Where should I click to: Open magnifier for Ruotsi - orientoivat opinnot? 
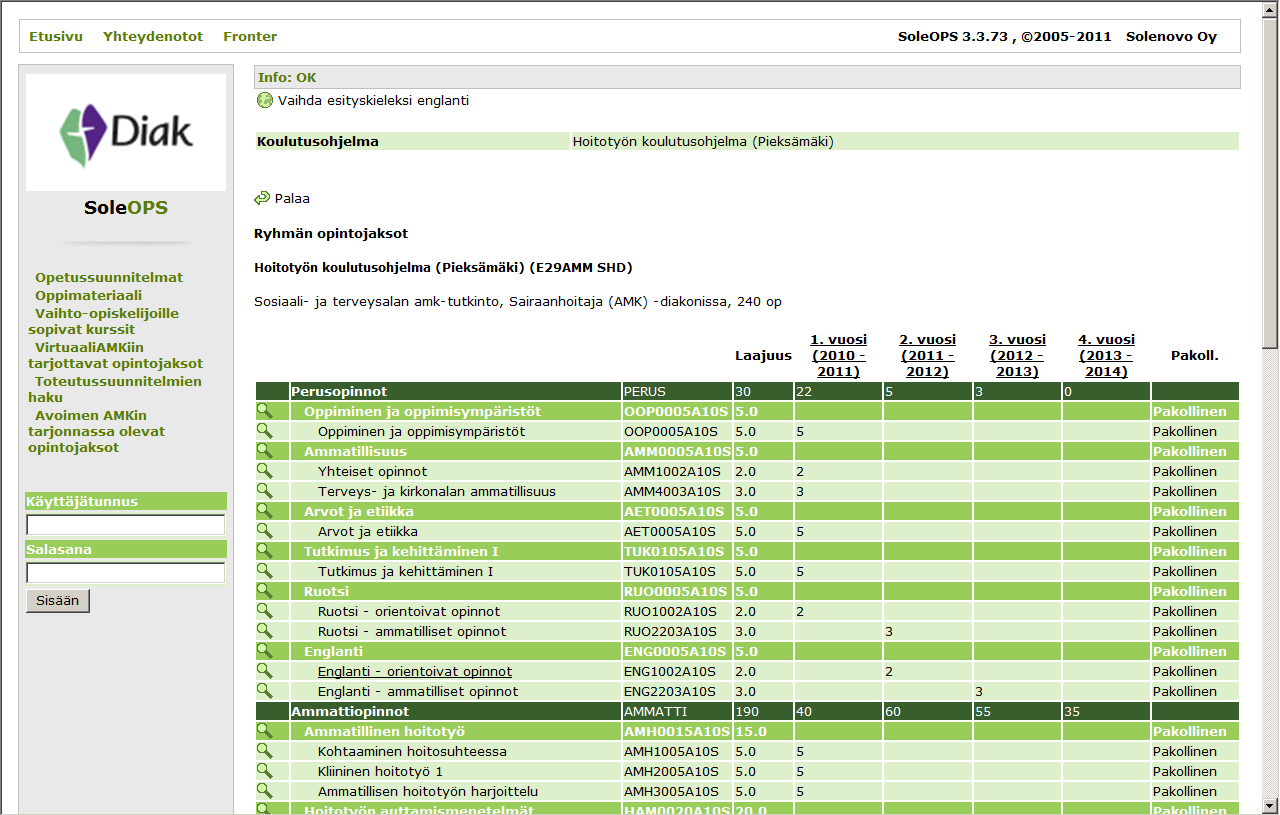click(x=265, y=611)
